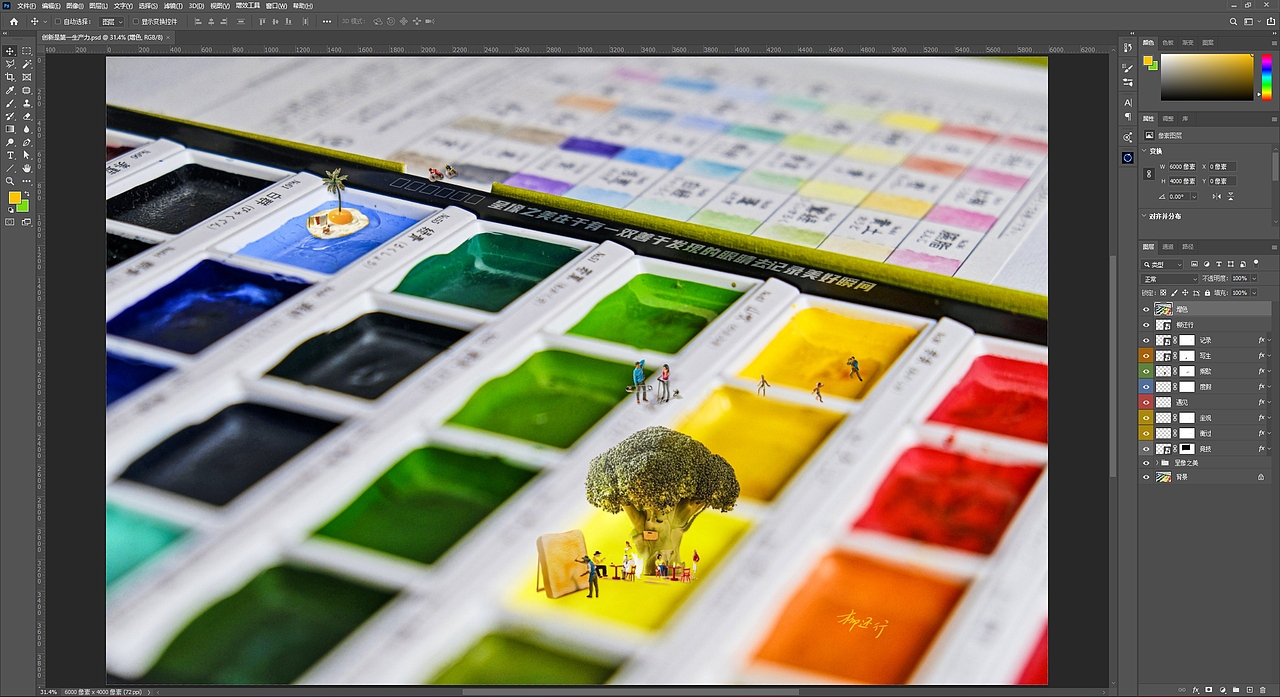Select the Gradient tool
Image resolution: width=1280 pixels, height=697 pixels.
[x=10, y=129]
